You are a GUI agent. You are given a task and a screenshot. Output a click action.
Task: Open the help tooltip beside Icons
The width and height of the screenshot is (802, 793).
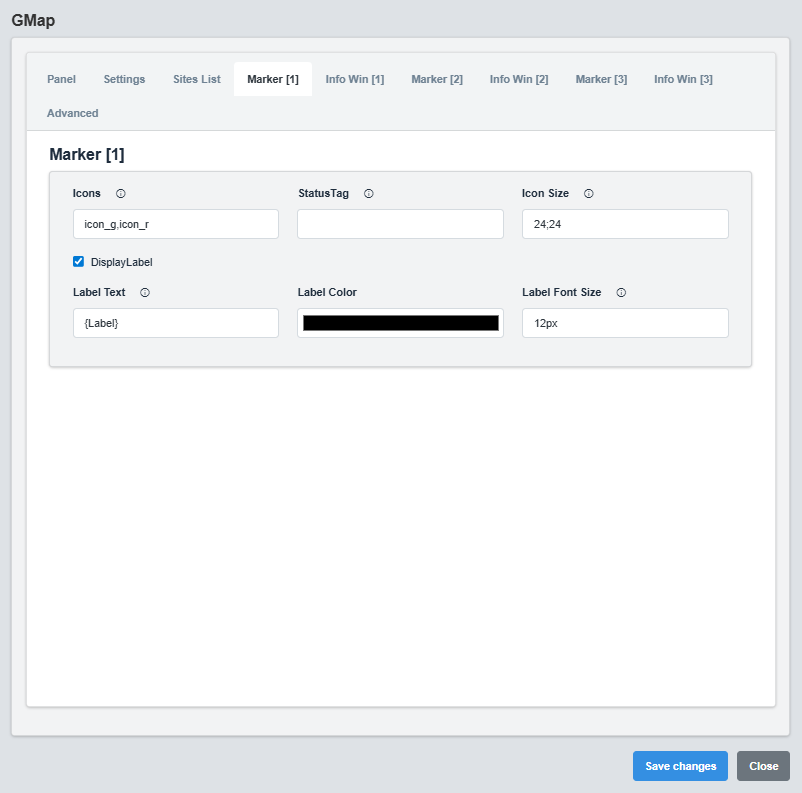120,193
